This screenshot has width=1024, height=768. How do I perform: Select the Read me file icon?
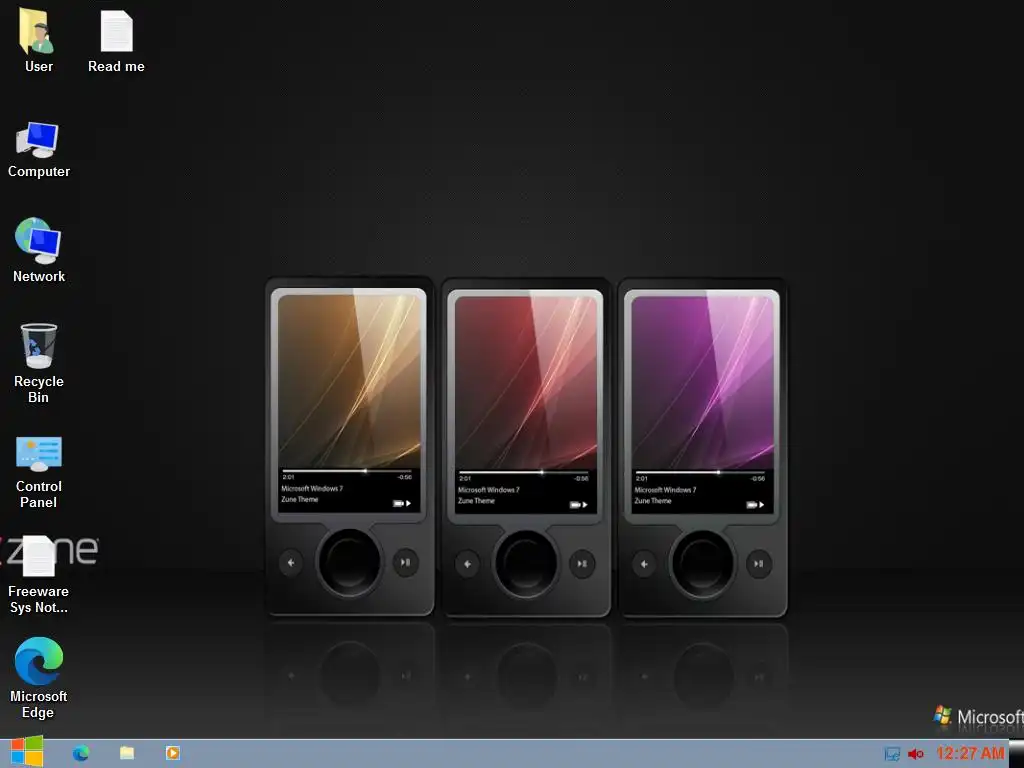116,40
